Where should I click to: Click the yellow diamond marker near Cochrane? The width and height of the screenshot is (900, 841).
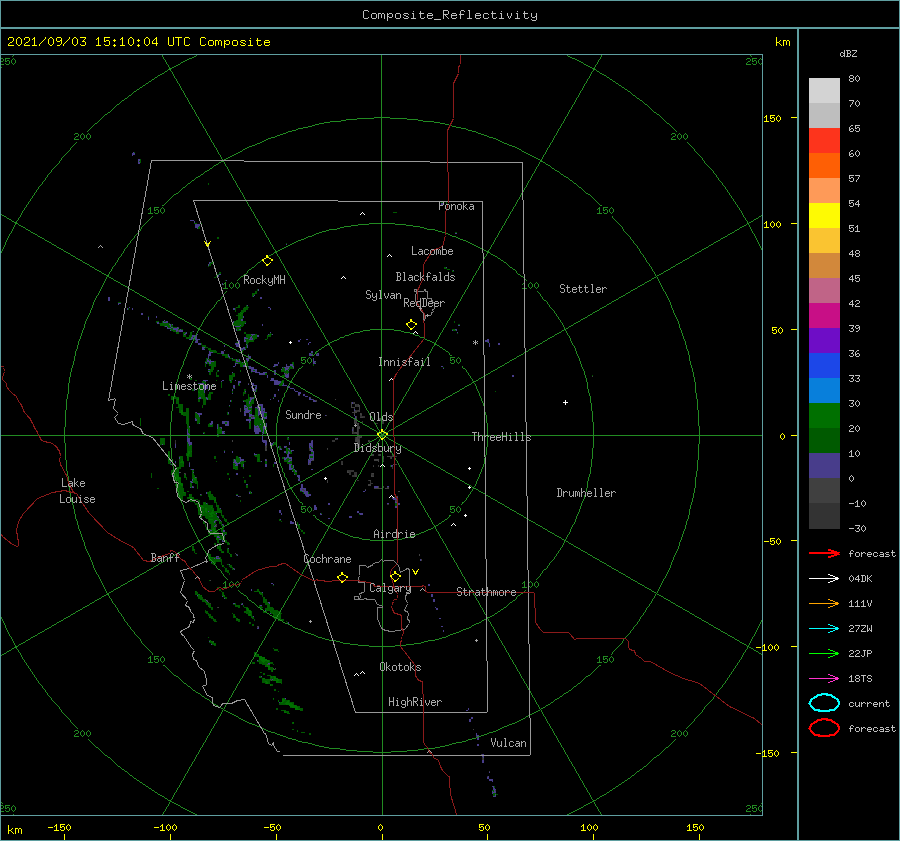(342, 577)
